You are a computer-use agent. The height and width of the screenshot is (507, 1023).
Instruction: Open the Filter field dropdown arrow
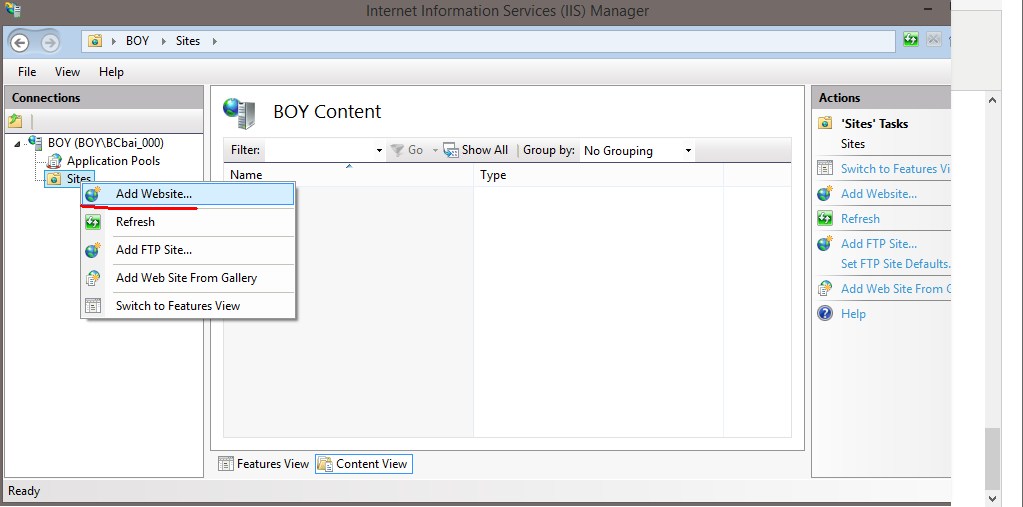tap(379, 151)
